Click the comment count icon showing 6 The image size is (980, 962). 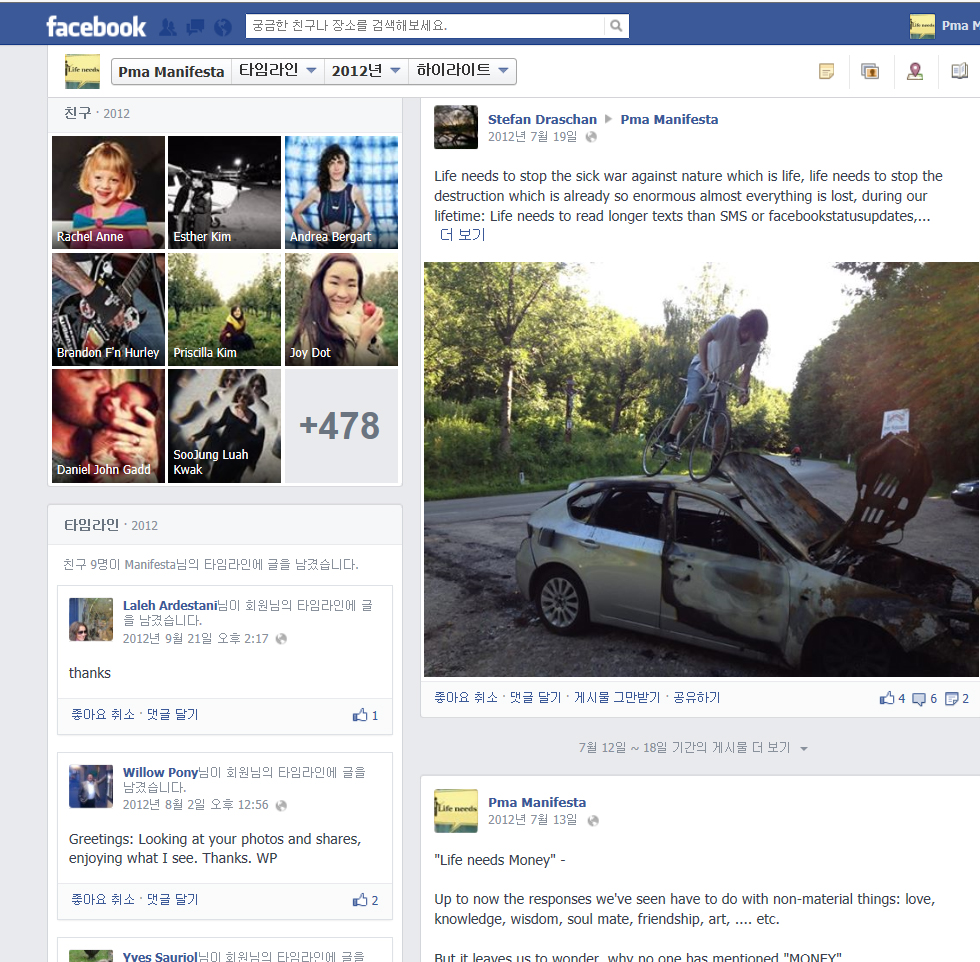[919, 699]
